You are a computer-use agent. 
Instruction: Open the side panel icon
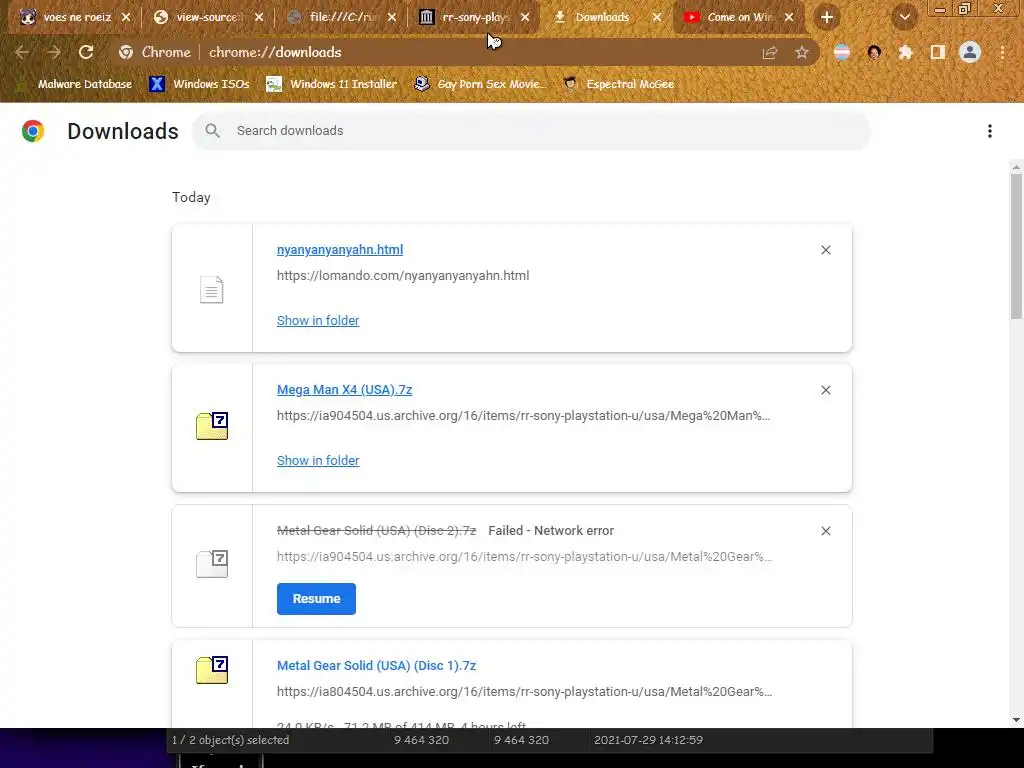point(938,52)
